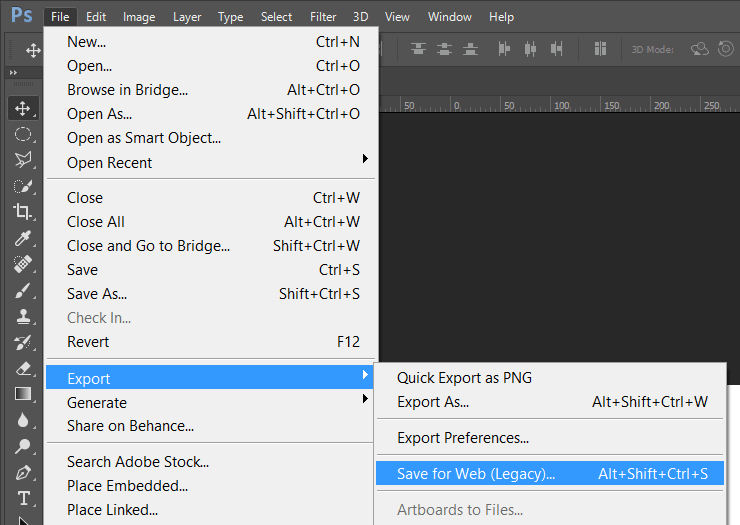The height and width of the screenshot is (525, 740).
Task: Select the Eyedropper tool
Action: tap(23, 238)
